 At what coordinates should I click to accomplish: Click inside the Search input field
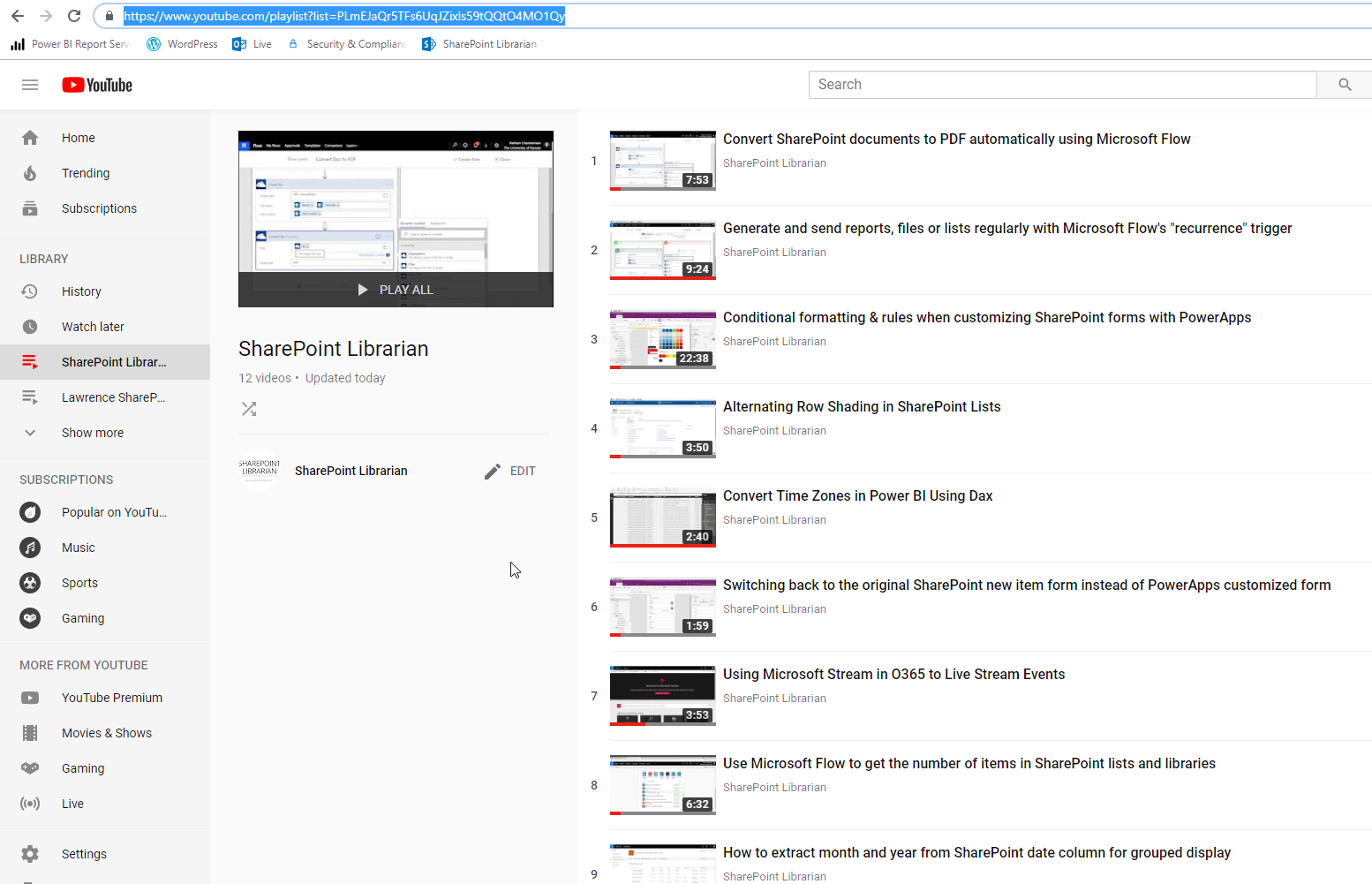pos(1015,84)
